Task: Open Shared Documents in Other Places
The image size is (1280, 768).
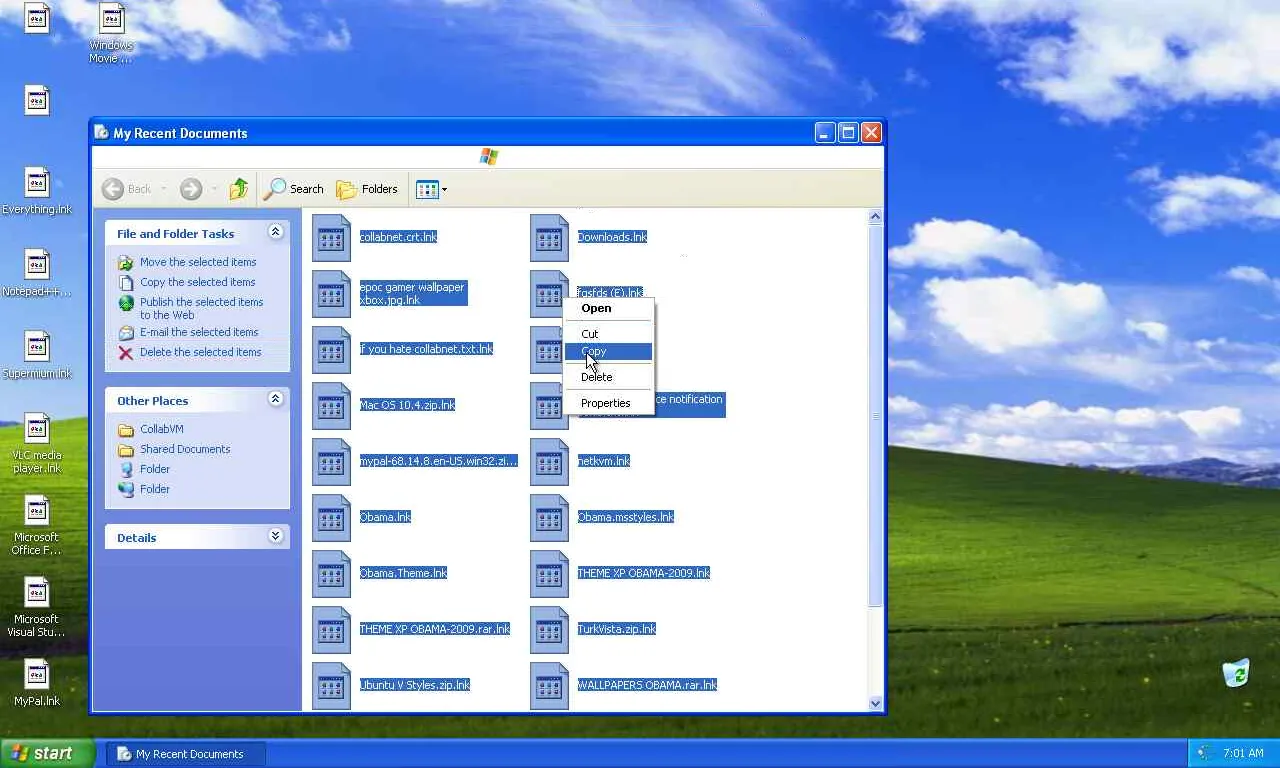Action: pos(185,449)
